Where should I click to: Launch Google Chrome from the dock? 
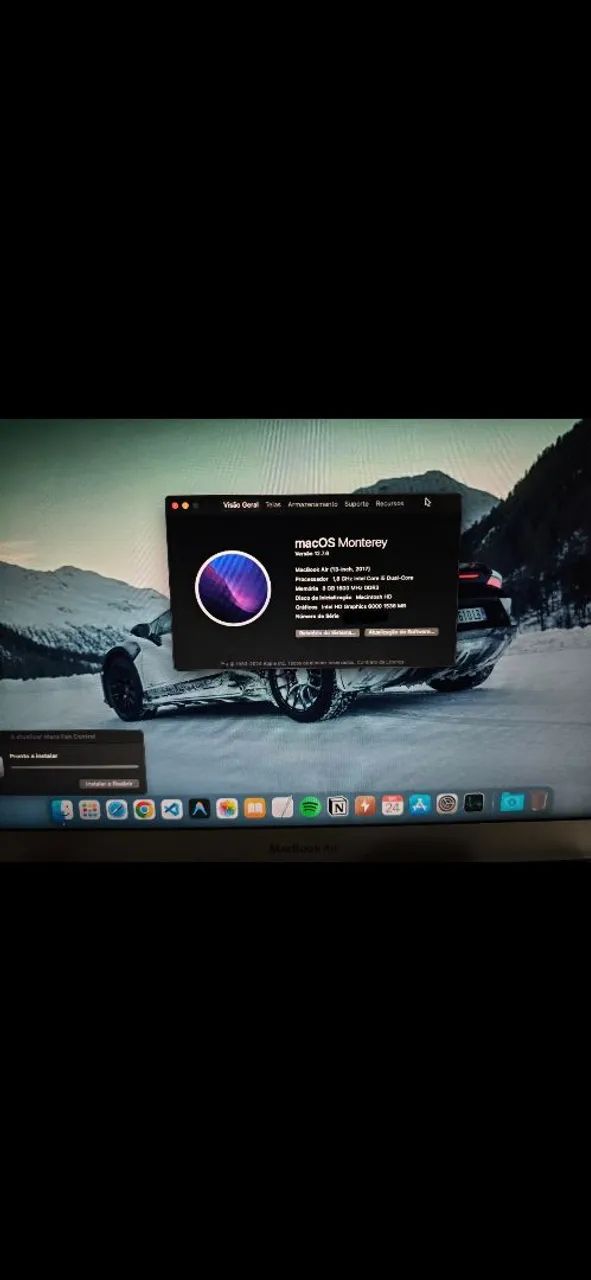[x=144, y=809]
